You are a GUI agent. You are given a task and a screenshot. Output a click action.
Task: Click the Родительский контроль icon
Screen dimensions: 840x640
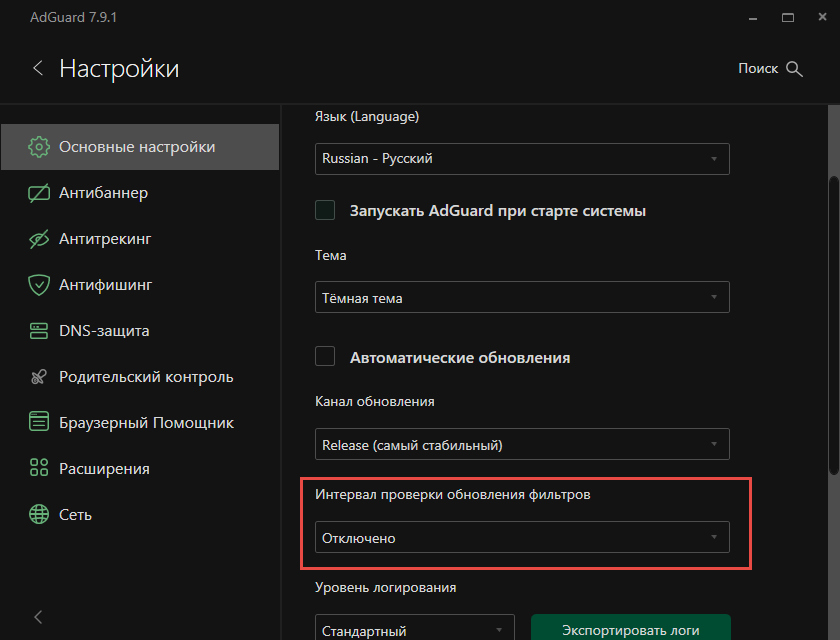(39, 377)
